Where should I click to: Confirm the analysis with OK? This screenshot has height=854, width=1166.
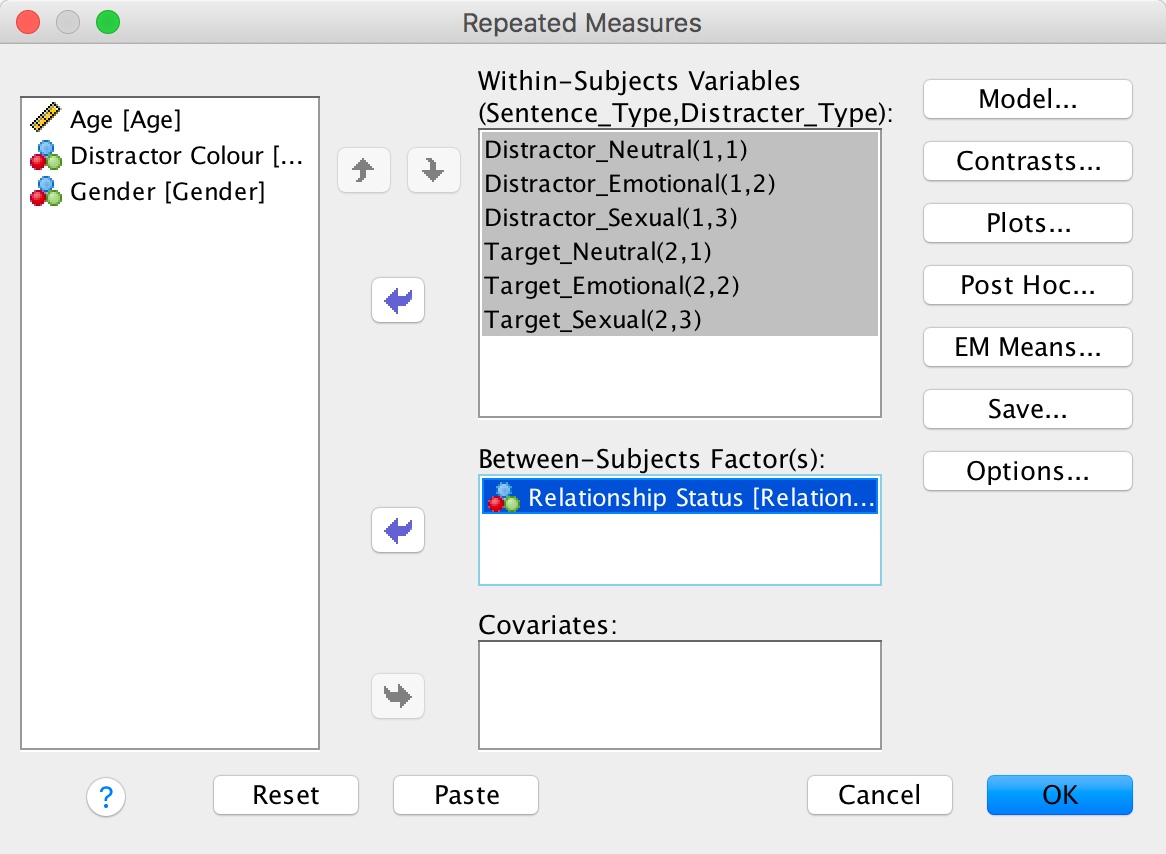tap(1059, 795)
